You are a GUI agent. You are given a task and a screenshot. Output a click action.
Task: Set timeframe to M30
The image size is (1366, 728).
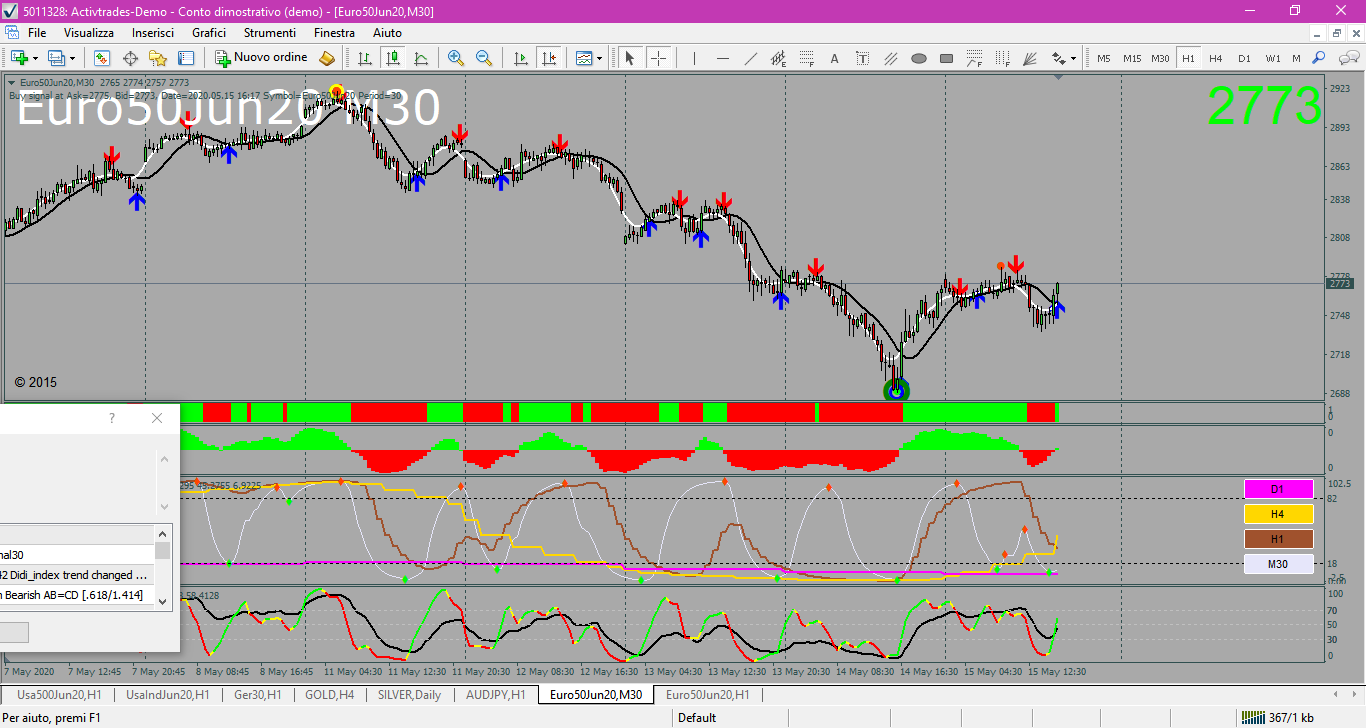(1160, 58)
